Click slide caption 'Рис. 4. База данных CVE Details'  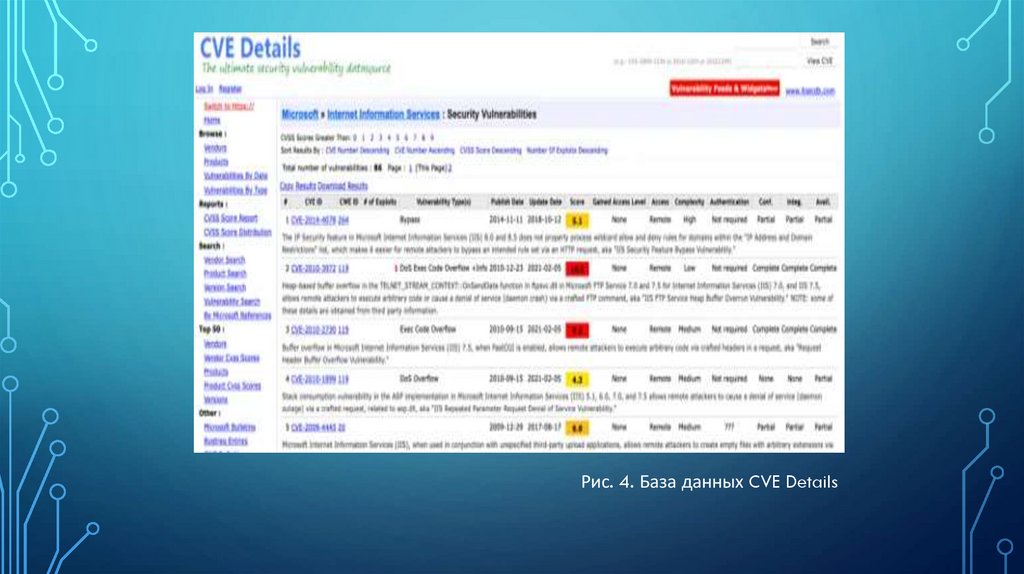[709, 482]
